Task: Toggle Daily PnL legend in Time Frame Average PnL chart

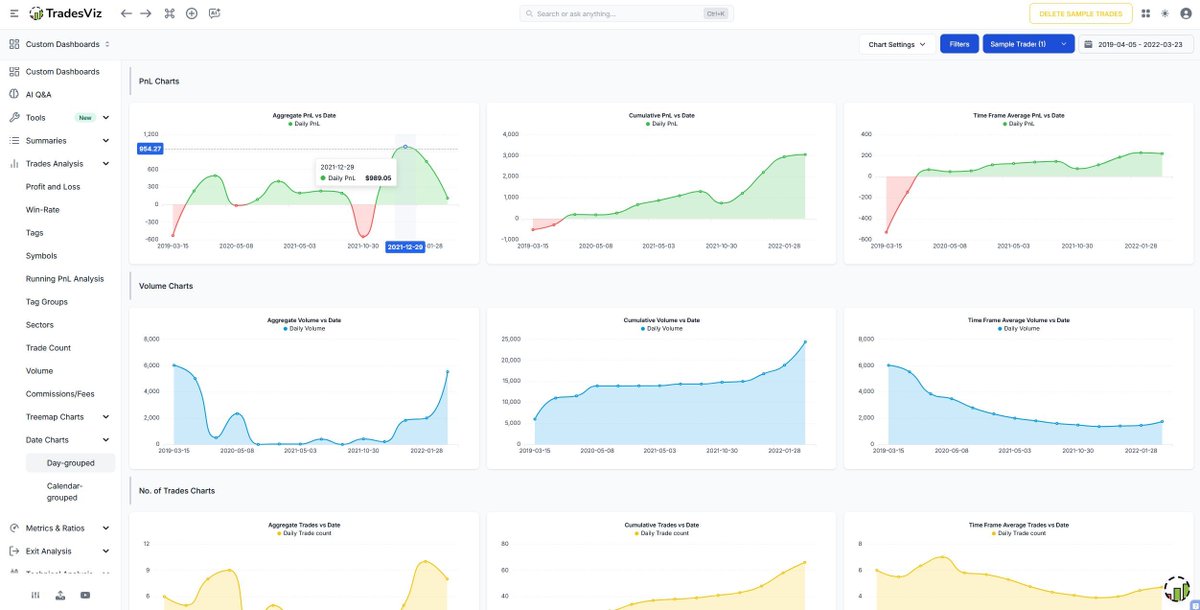Action: click(1018, 123)
